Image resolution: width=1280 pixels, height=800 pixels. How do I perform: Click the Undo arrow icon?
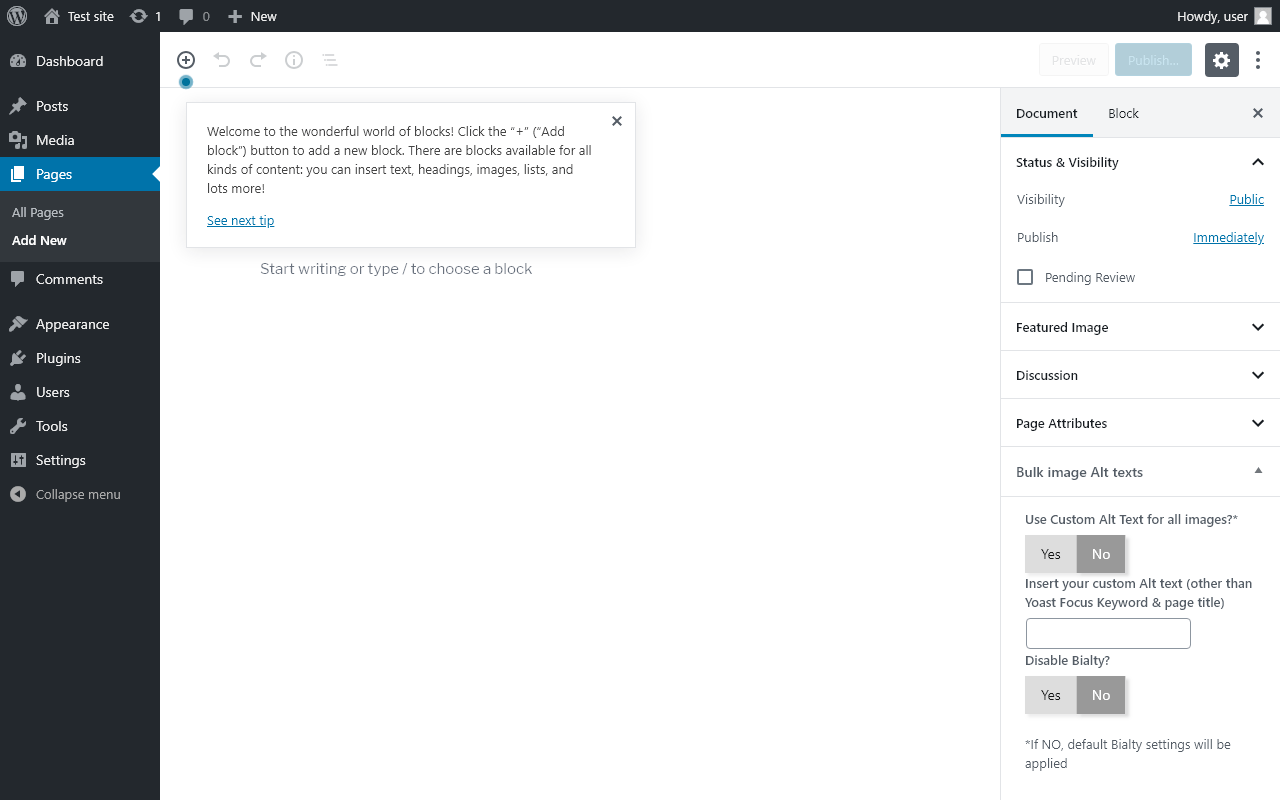222,60
